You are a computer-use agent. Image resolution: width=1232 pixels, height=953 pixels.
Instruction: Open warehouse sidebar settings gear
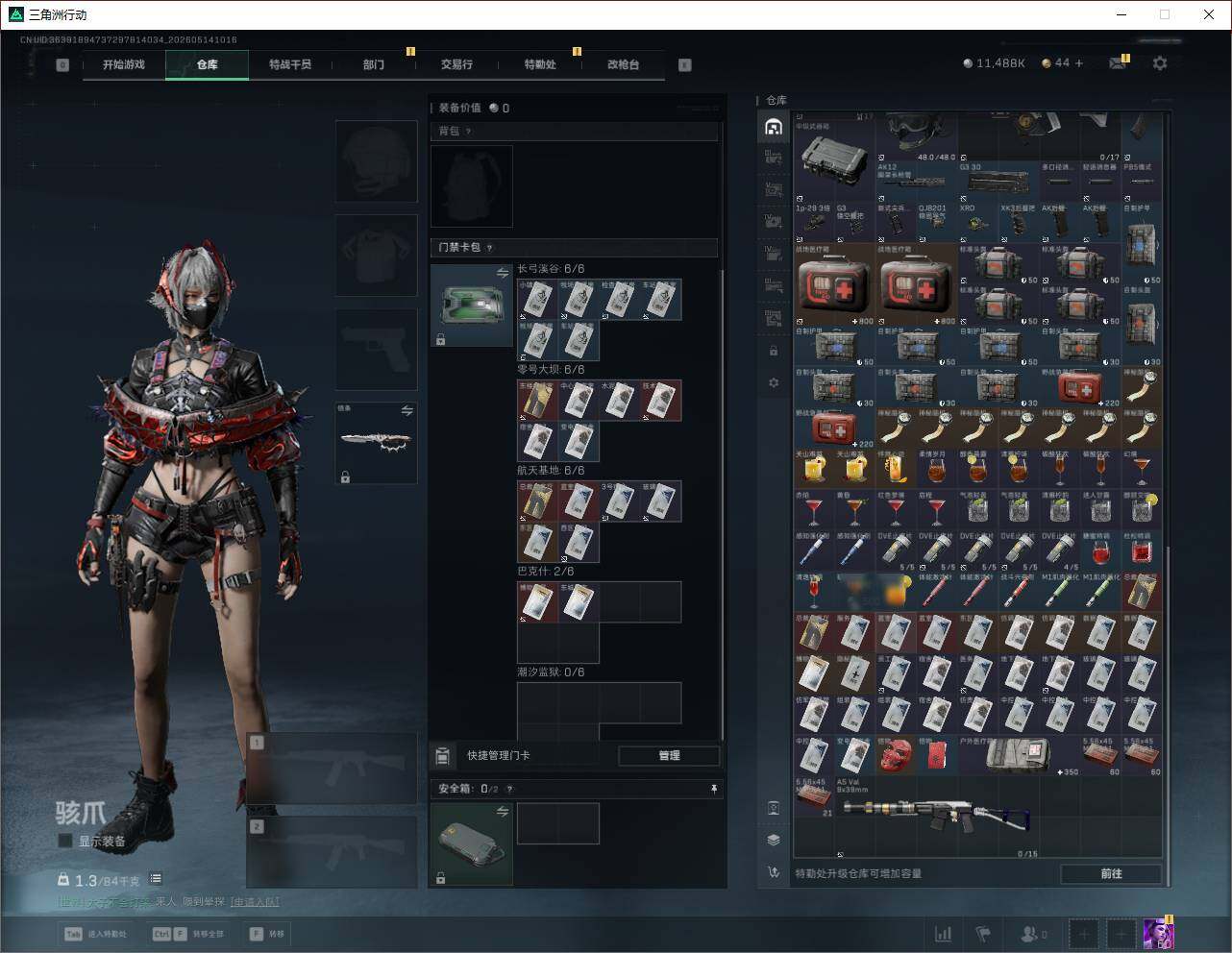pyautogui.click(x=774, y=383)
